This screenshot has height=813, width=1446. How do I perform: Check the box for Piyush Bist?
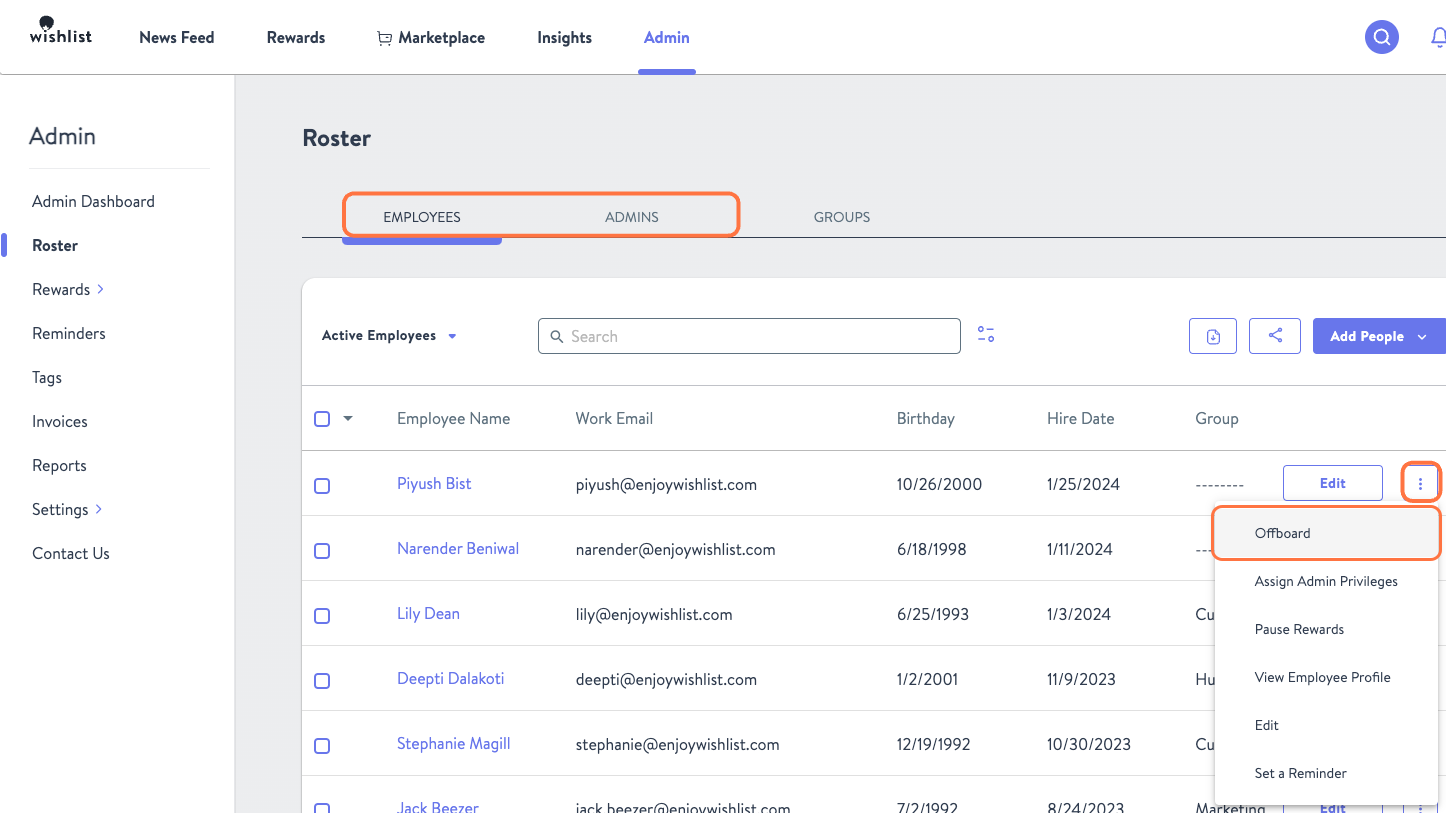(322, 485)
